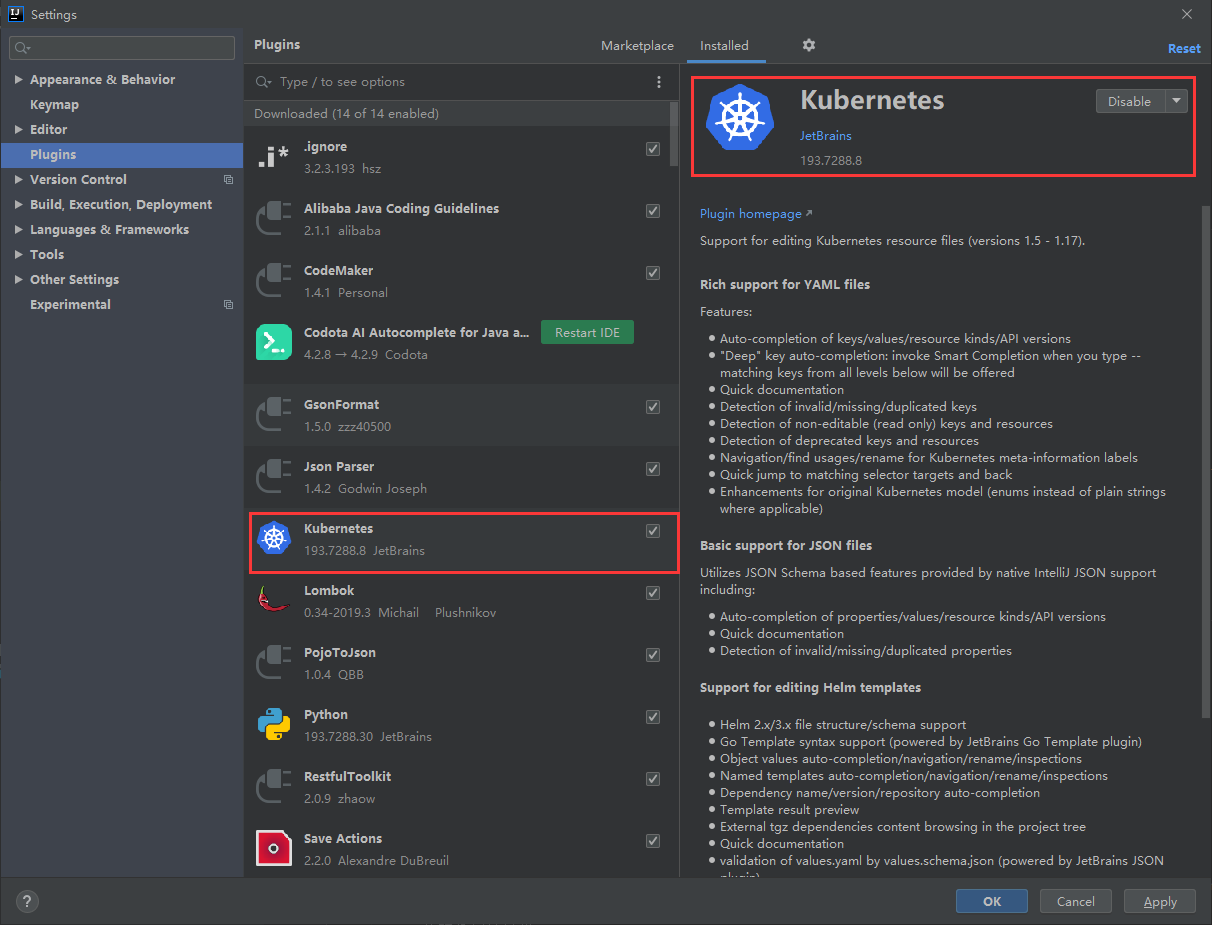Image resolution: width=1212 pixels, height=925 pixels.
Task: Click the Codota AI Autocomplete icon
Action: coord(274,343)
